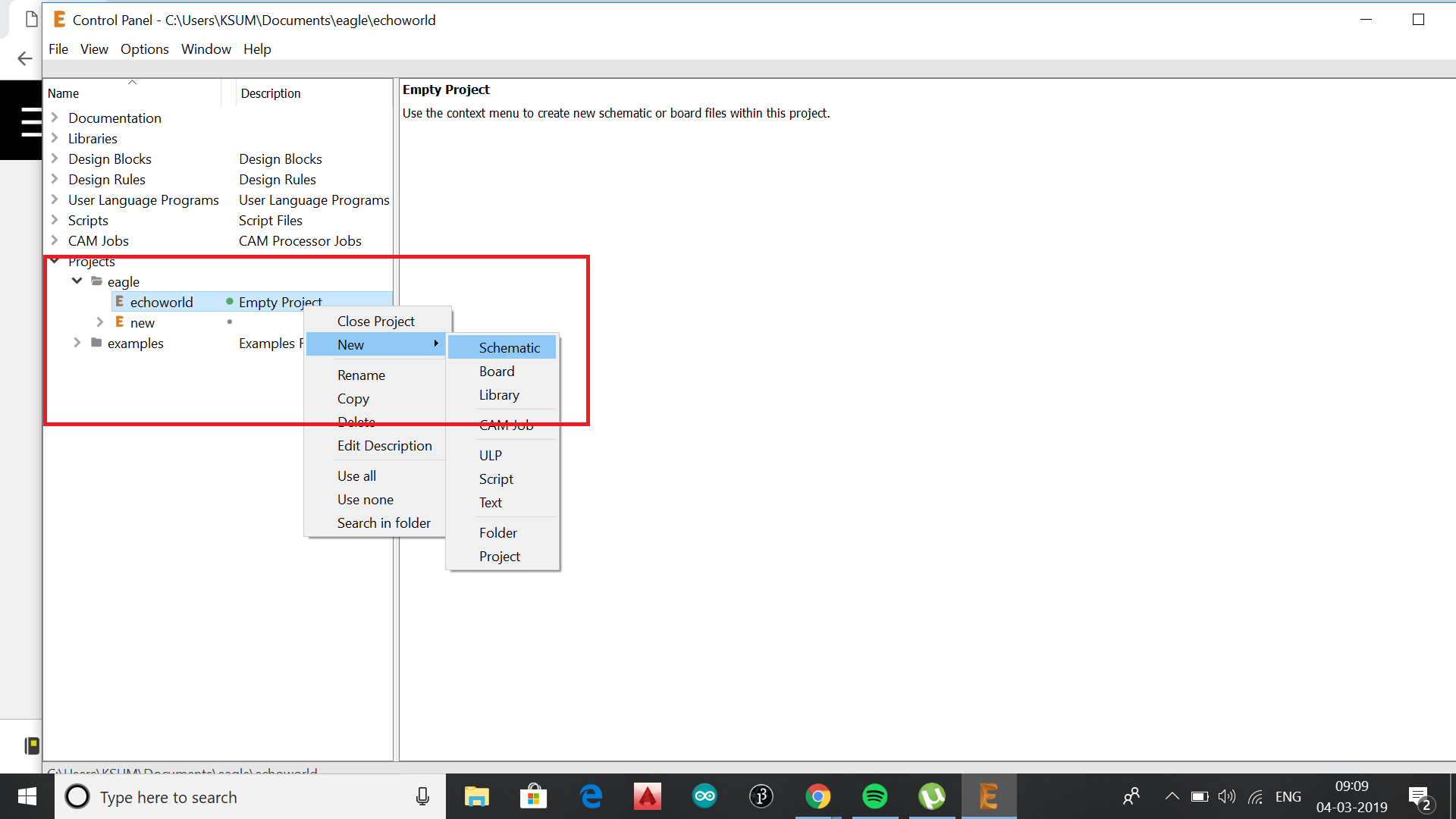Click the eagle folder icon
This screenshot has height=819, width=1456.
(x=96, y=281)
